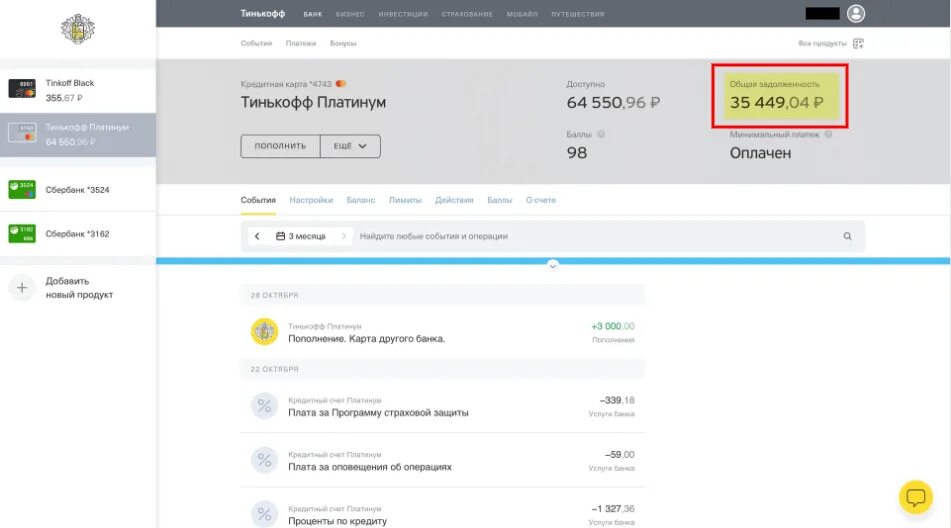Click the −339,18 amount

[617, 400]
